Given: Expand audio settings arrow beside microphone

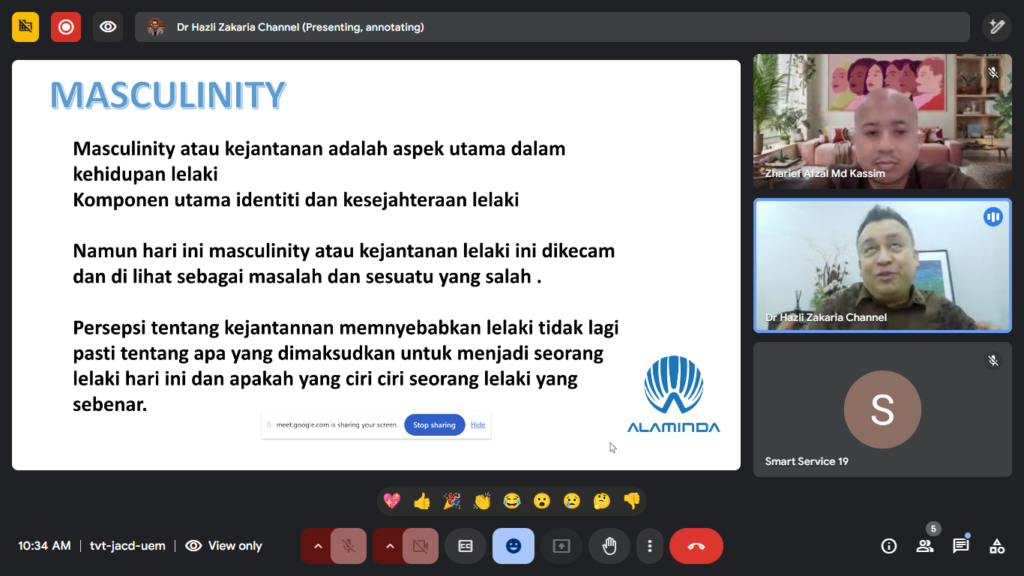Looking at the screenshot, I should coord(317,546).
